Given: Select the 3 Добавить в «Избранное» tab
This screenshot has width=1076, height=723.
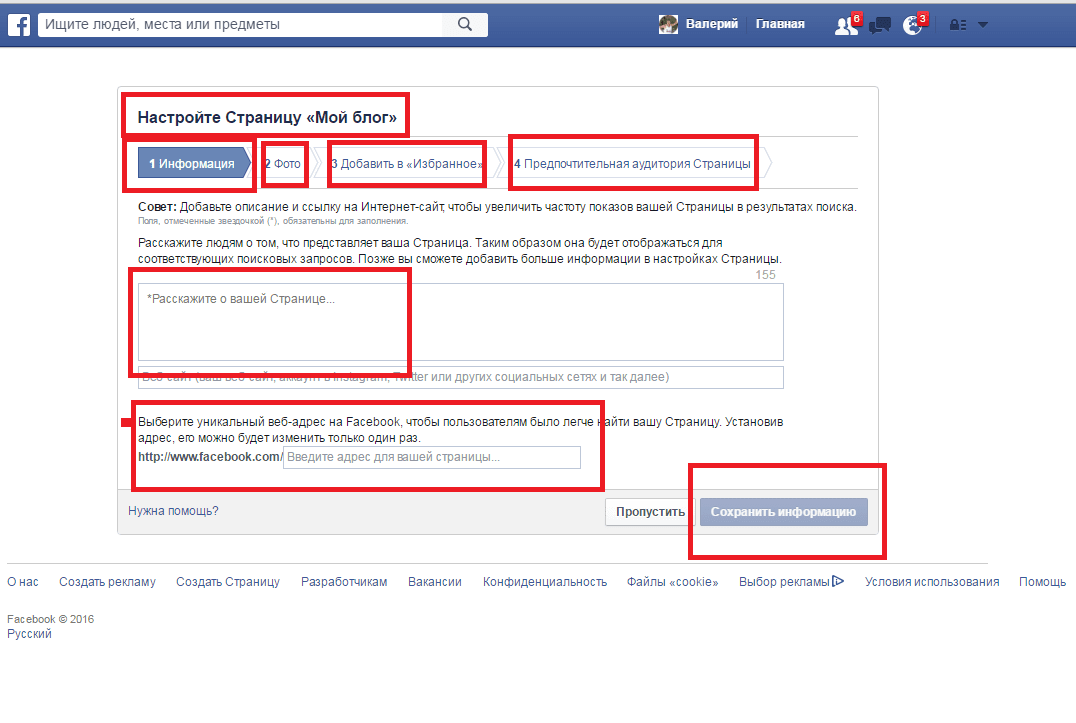Looking at the screenshot, I should pyautogui.click(x=407, y=164).
